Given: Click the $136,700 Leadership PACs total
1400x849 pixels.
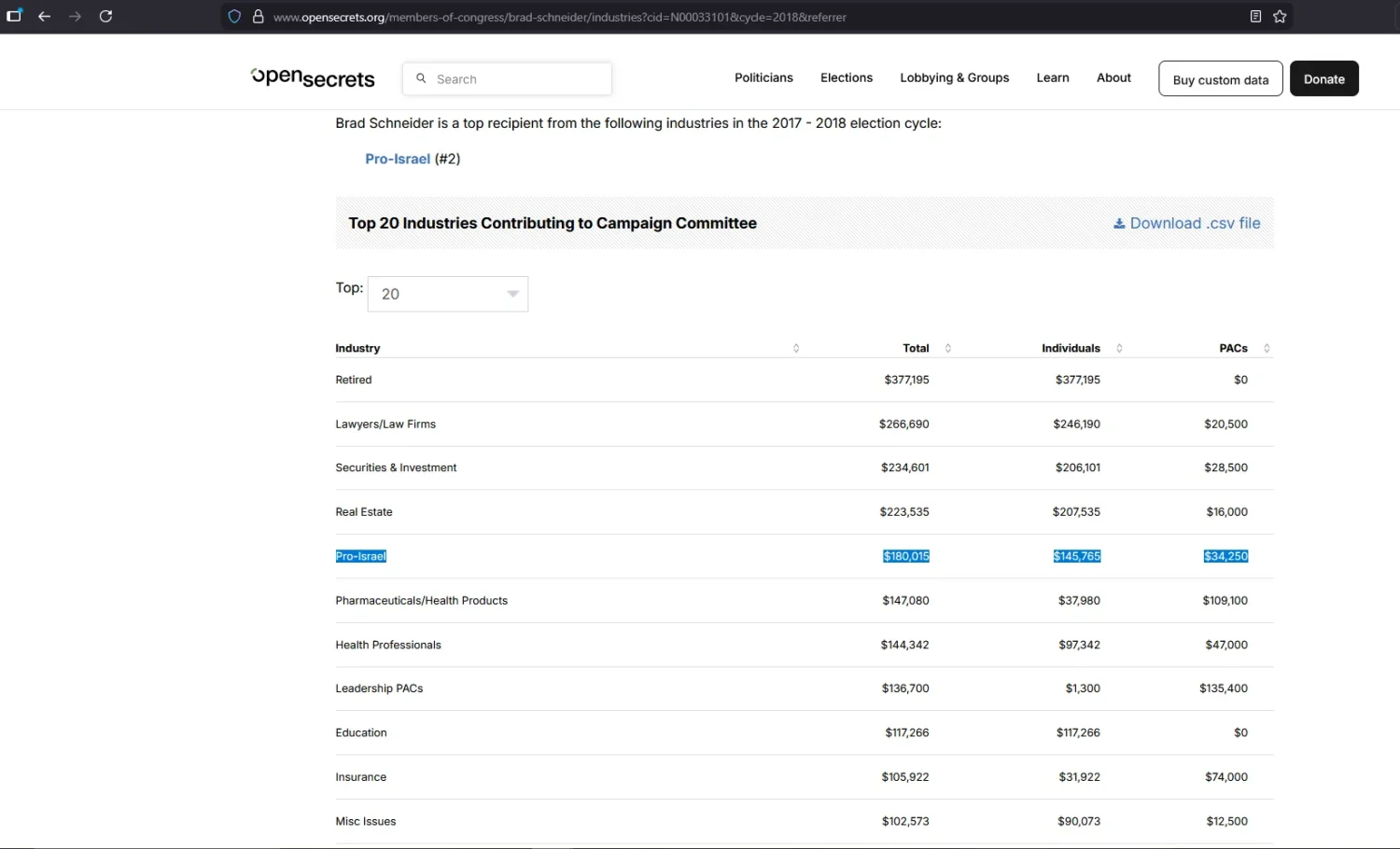Looking at the screenshot, I should click(905, 689).
